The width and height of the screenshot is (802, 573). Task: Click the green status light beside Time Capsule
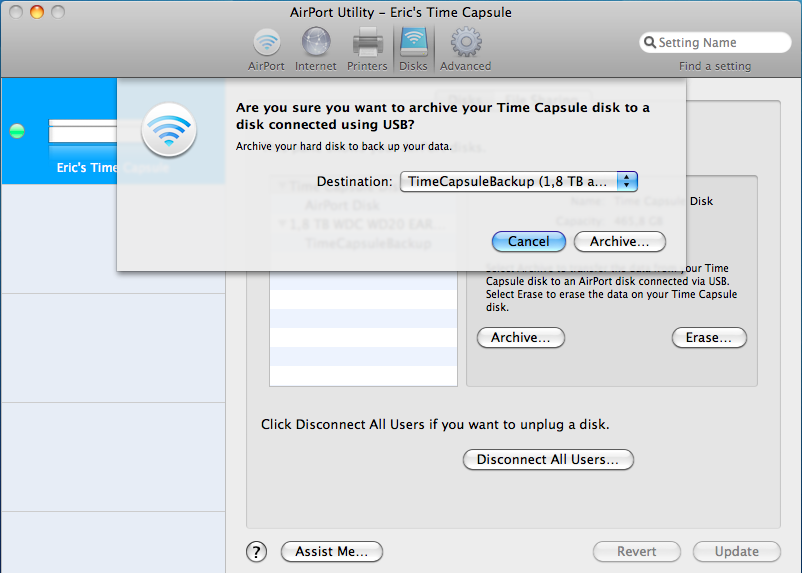17,131
